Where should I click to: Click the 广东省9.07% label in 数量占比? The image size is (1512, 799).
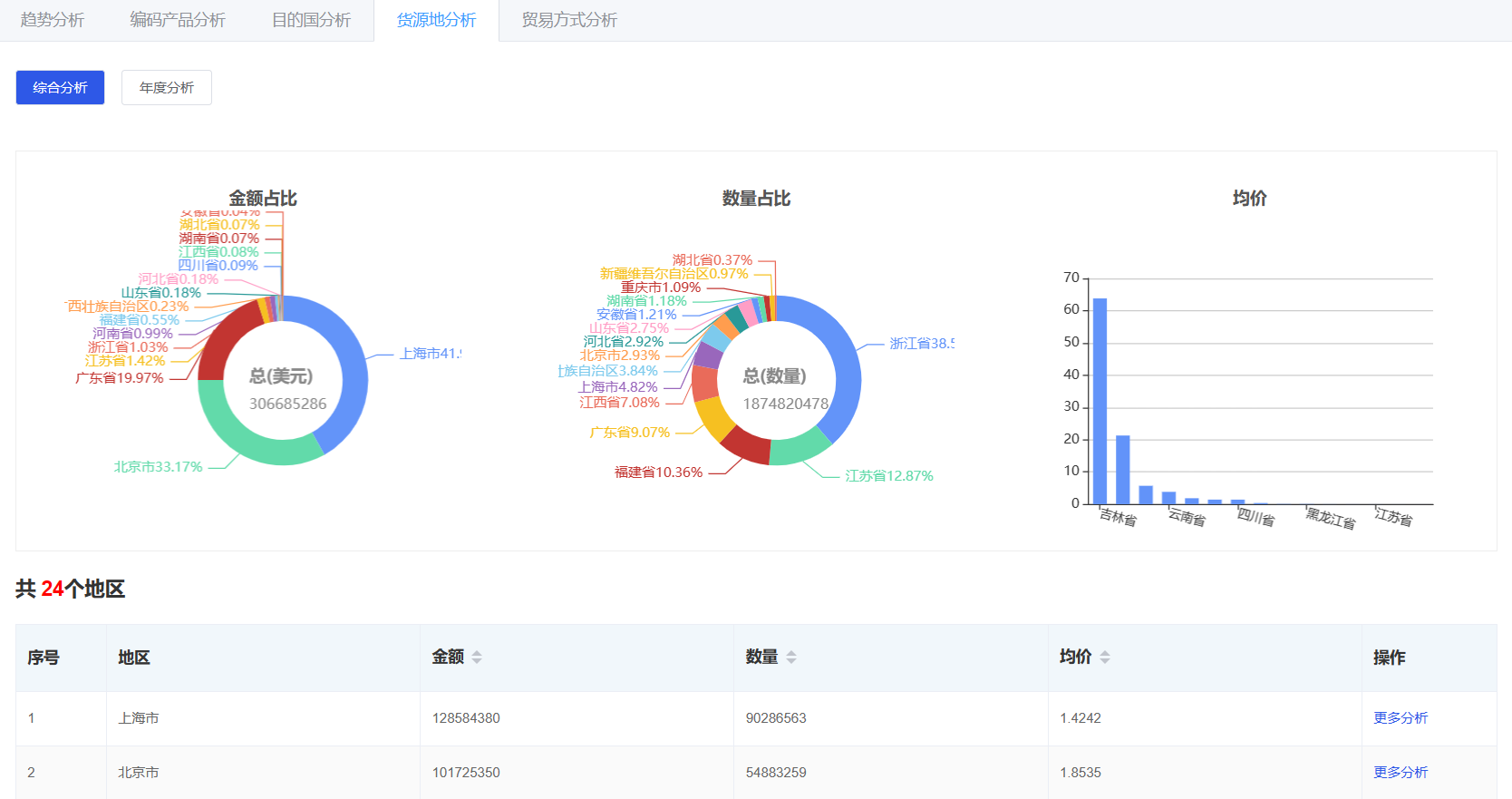point(630,433)
